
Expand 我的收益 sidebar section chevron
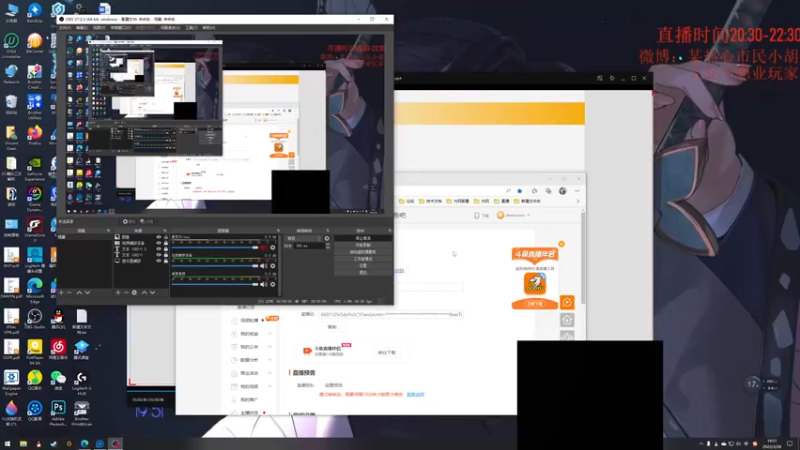269,334
